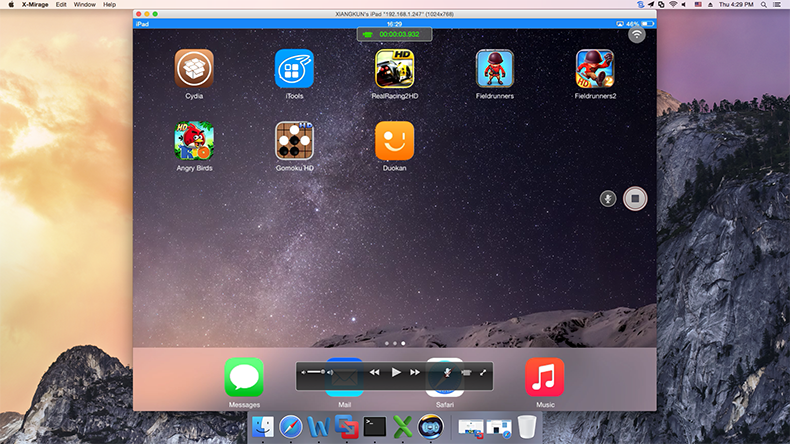The height and width of the screenshot is (444, 790).
Task: Open Notification Center in menu bar
Action: (777, 5)
